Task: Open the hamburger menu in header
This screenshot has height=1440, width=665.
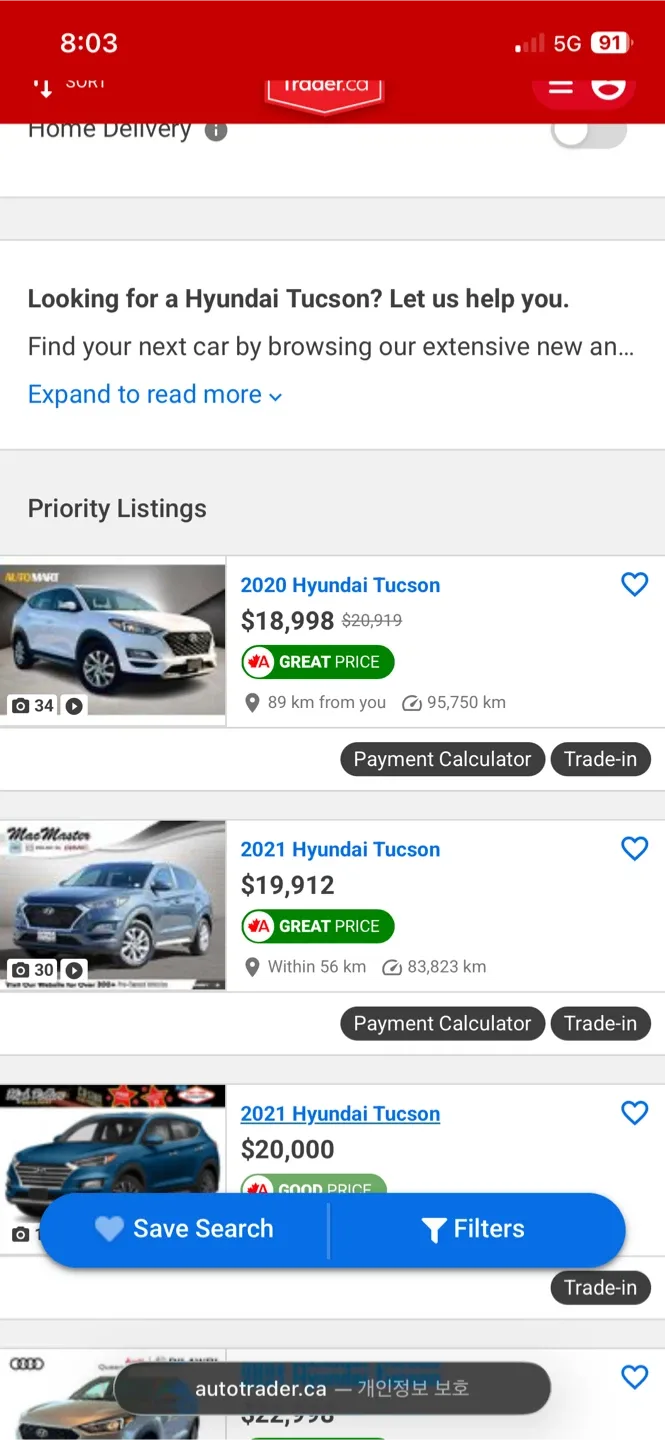Action: click(x=561, y=88)
